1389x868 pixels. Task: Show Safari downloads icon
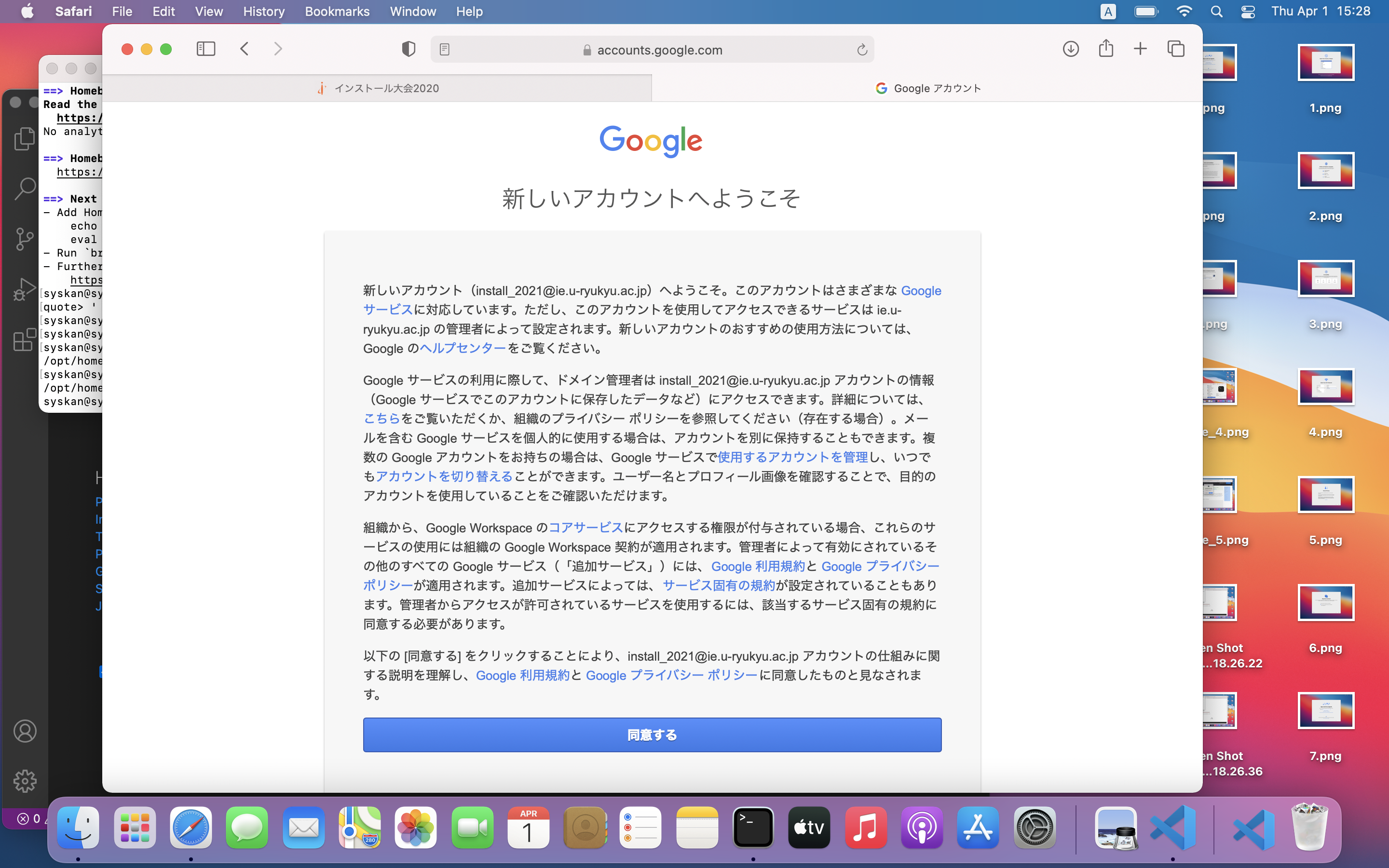pyautogui.click(x=1071, y=49)
